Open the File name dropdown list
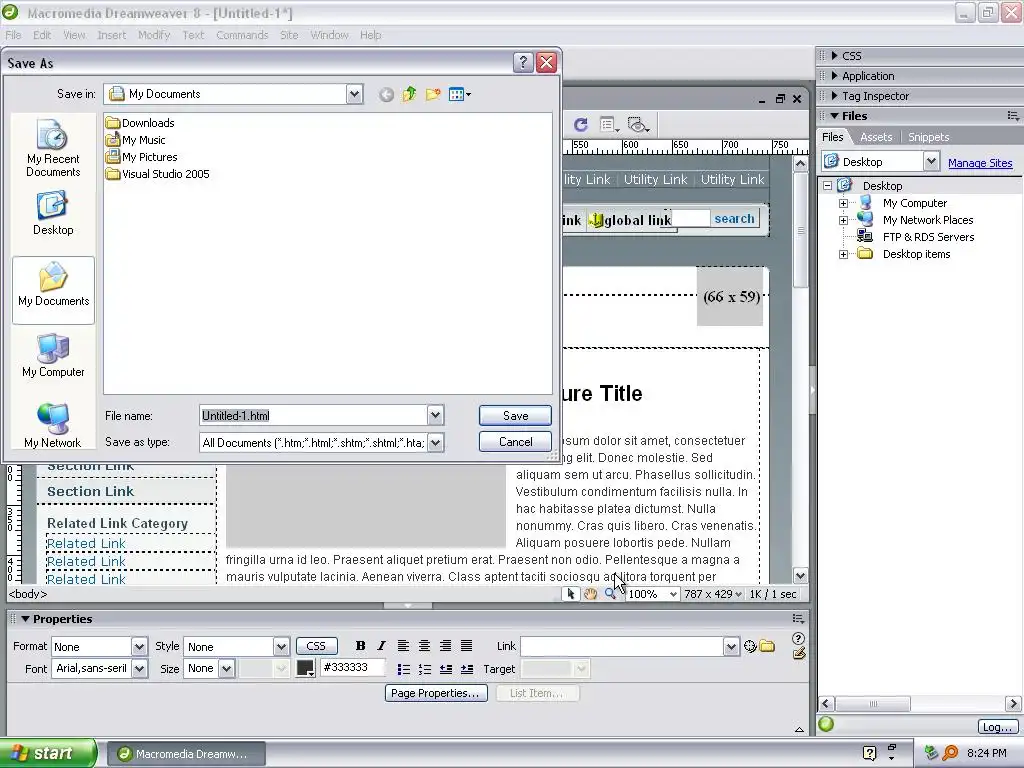Screen dimensions: 1024x768 [x=436, y=415]
